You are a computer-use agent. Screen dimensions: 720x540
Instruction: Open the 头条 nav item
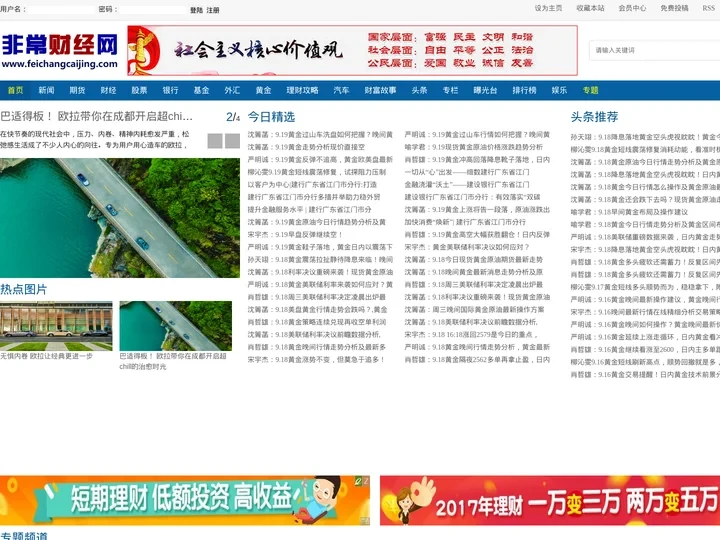point(419,90)
